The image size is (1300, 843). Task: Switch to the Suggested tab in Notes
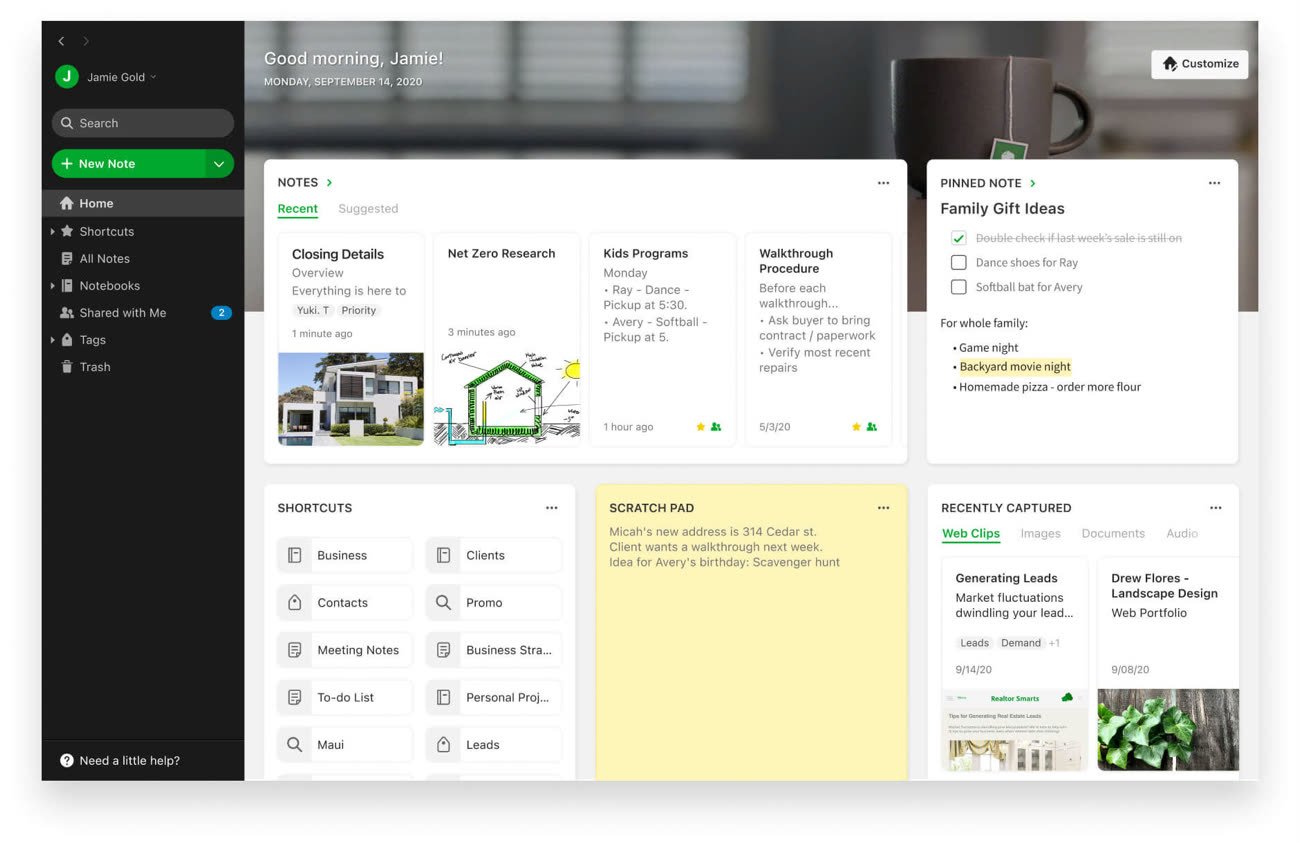[x=368, y=209]
